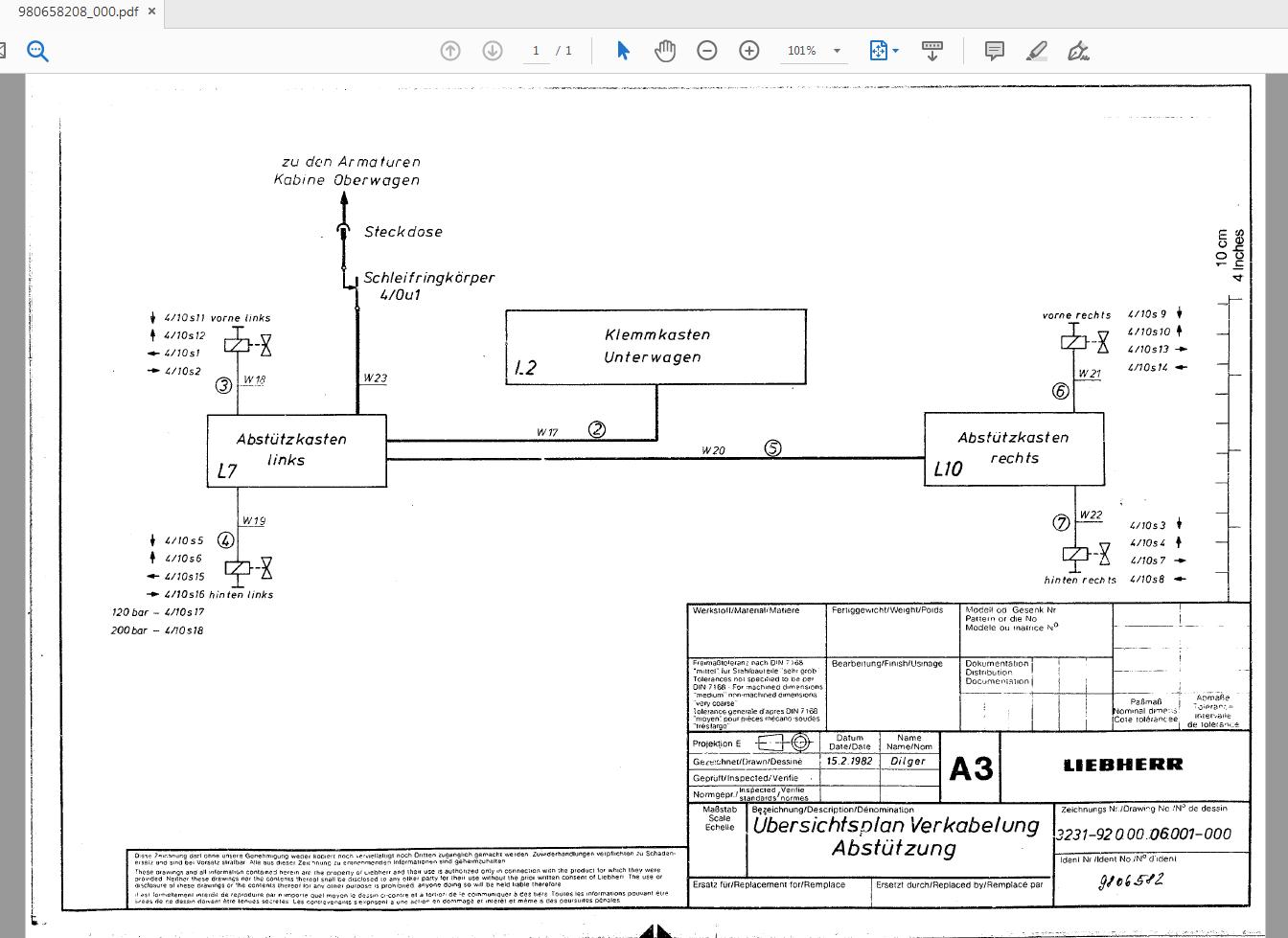The height and width of the screenshot is (938, 1288).
Task: Click the Steckdose label
Action: tap(402, 232)
